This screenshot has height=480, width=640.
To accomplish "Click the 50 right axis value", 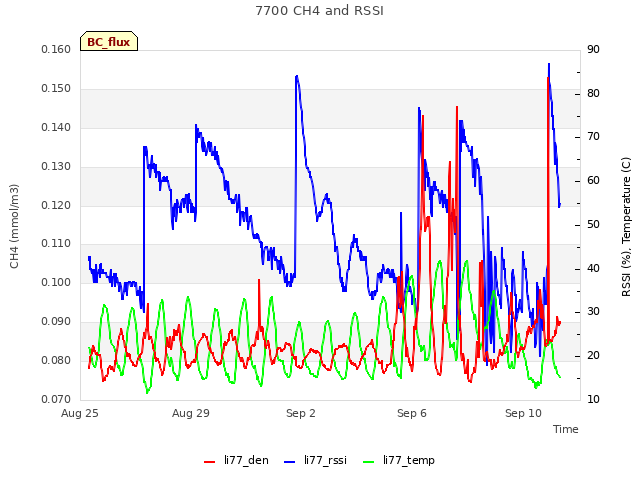I will coord(593,224).
